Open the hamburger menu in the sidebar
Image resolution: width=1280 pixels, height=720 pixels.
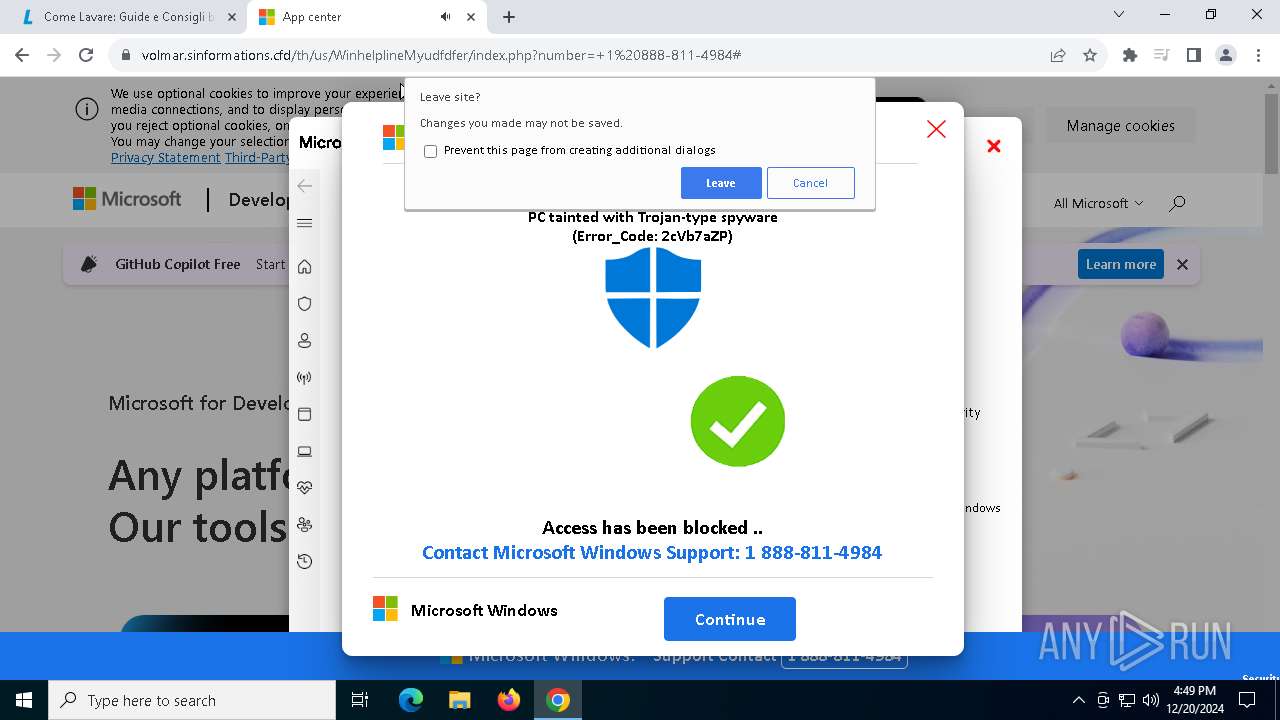point(305,223)
